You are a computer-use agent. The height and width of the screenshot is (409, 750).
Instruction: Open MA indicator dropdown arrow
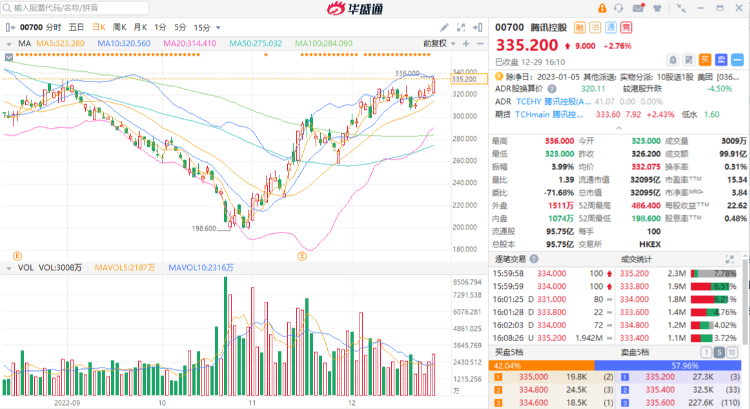(x=9, y=44)
